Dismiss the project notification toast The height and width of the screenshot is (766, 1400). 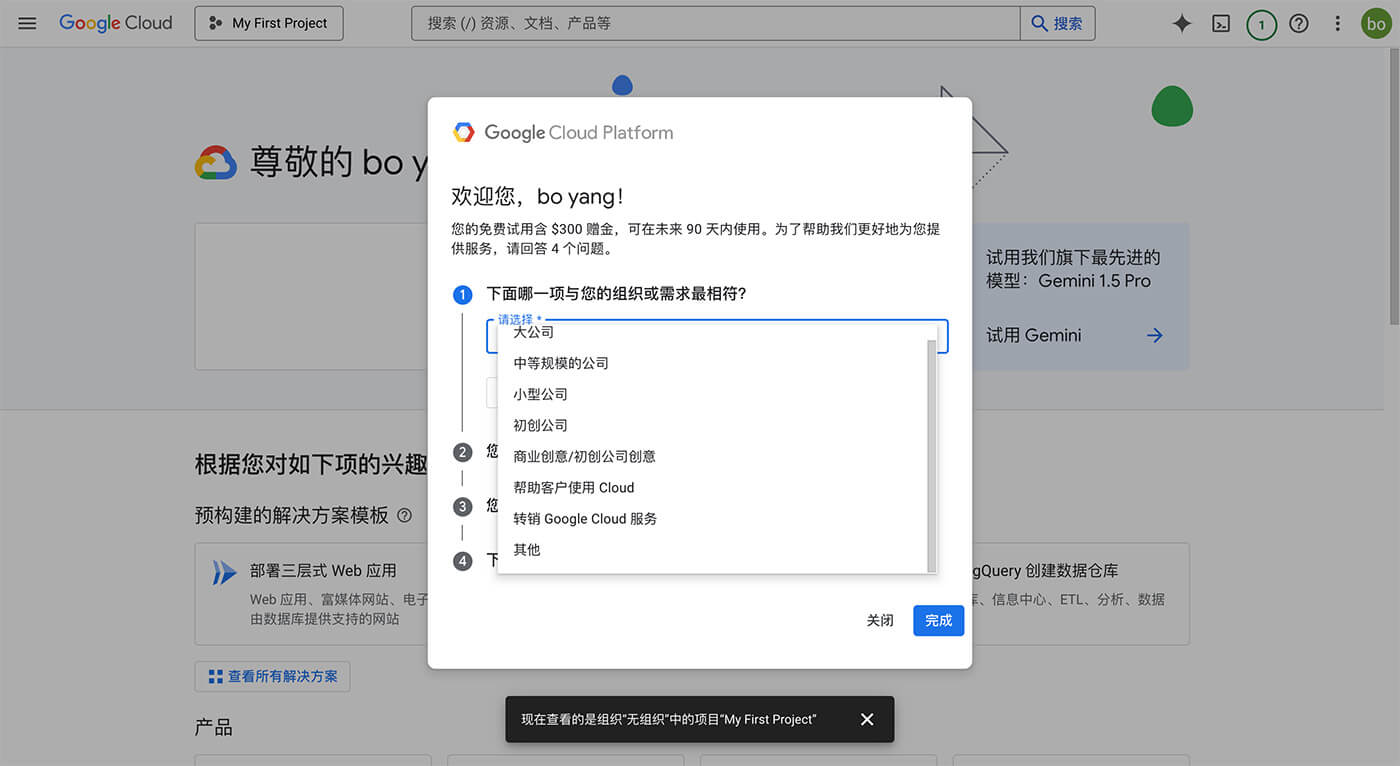point(867,719)
